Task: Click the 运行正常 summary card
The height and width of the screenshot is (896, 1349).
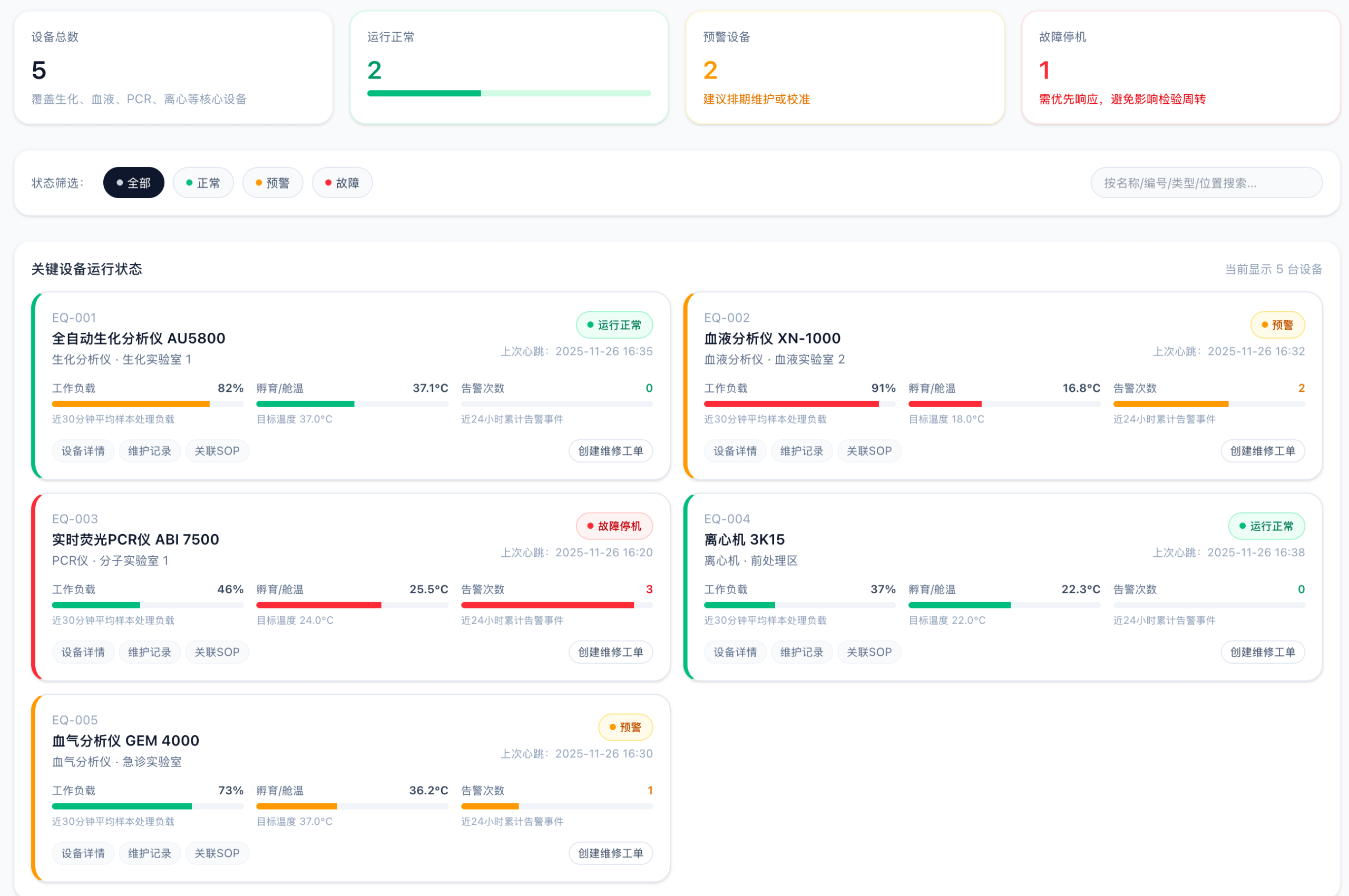Action: (x=509, y=67)
